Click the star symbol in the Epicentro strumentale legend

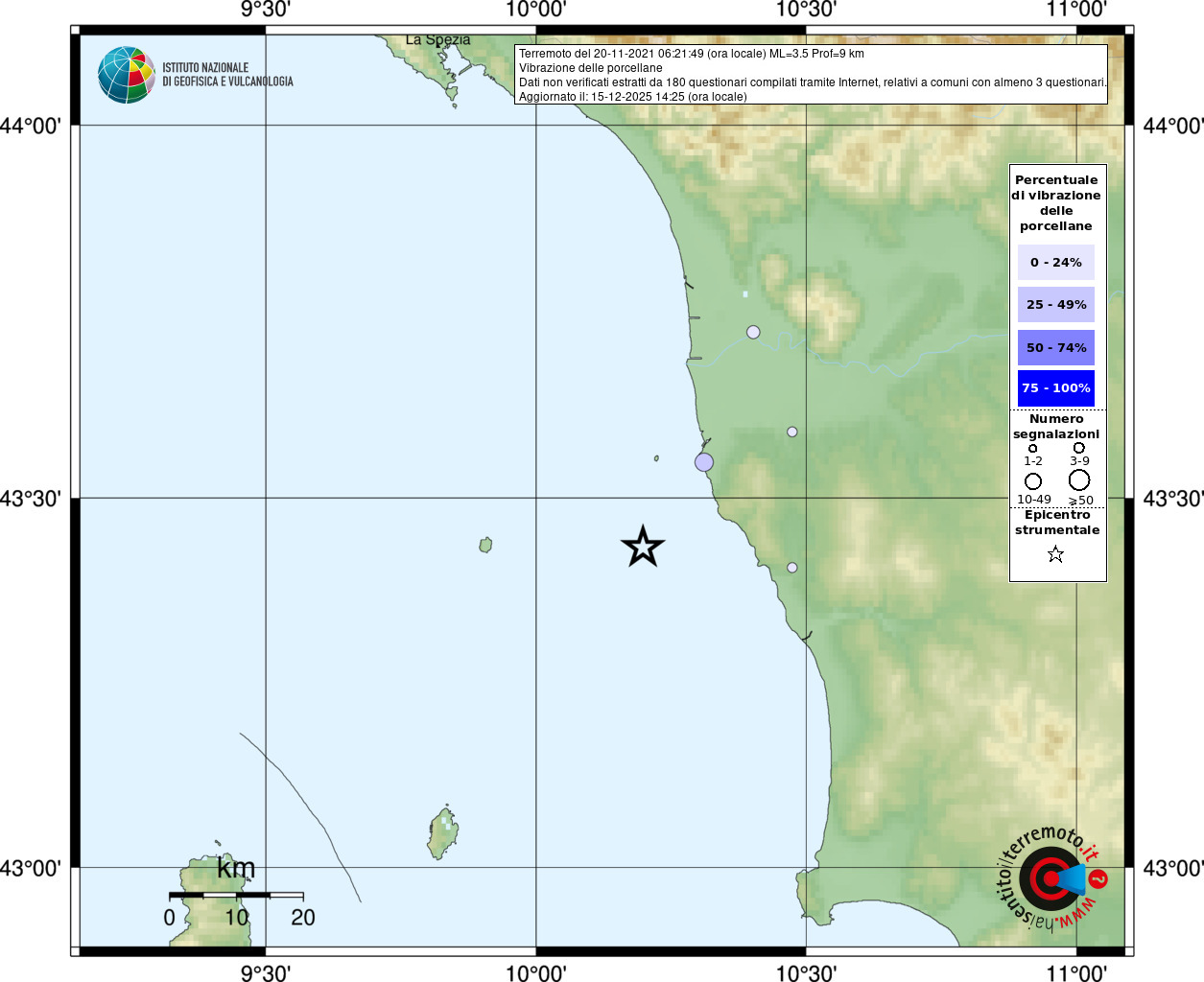(x=1055, y=554)
